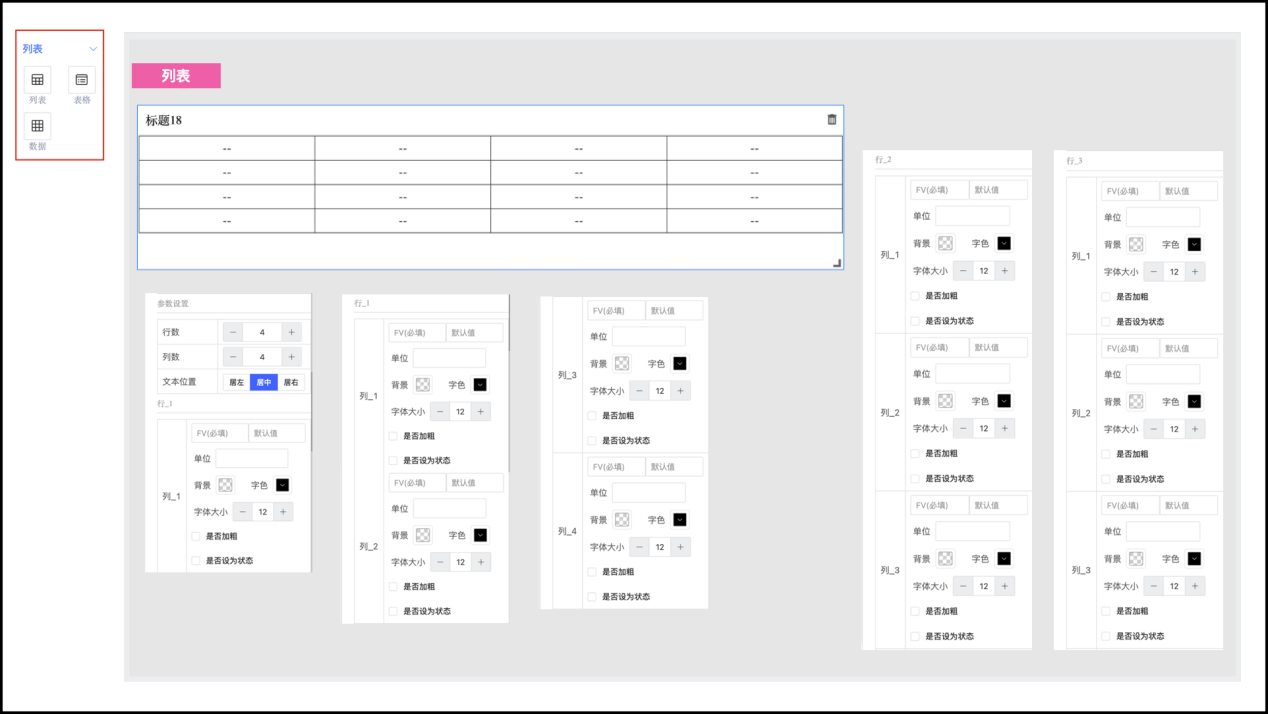Choose 居右 text alignment option
The image size is (1268, 714).
click(x=291, y=382)
